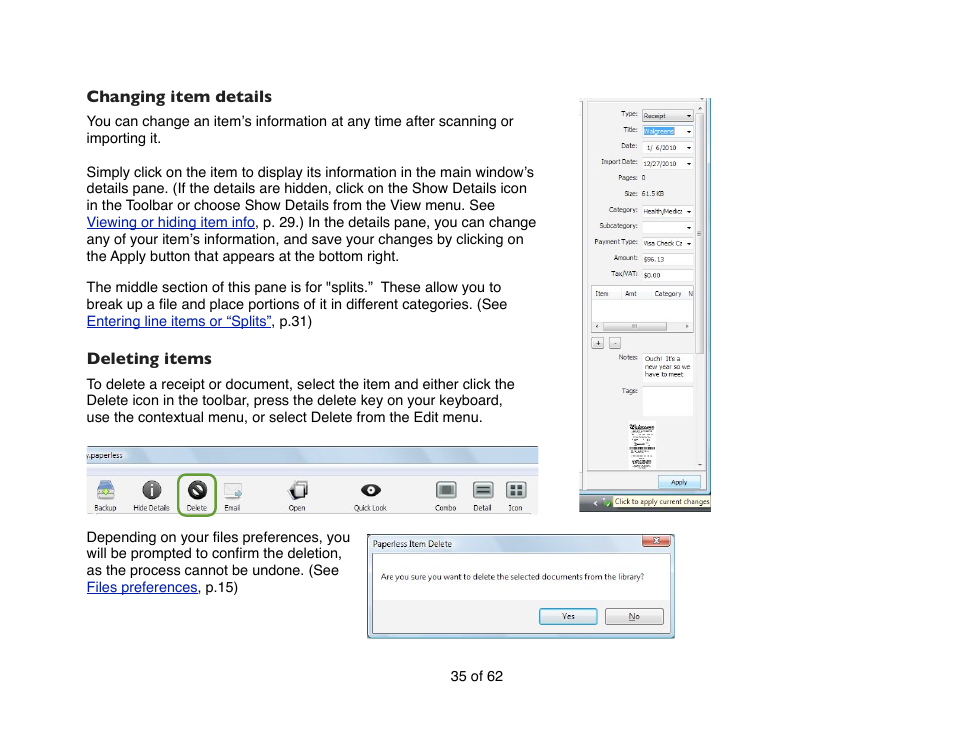954x738 pixels.
Task: Click the details pane scroll-down arrow
Action: point(700,464)
